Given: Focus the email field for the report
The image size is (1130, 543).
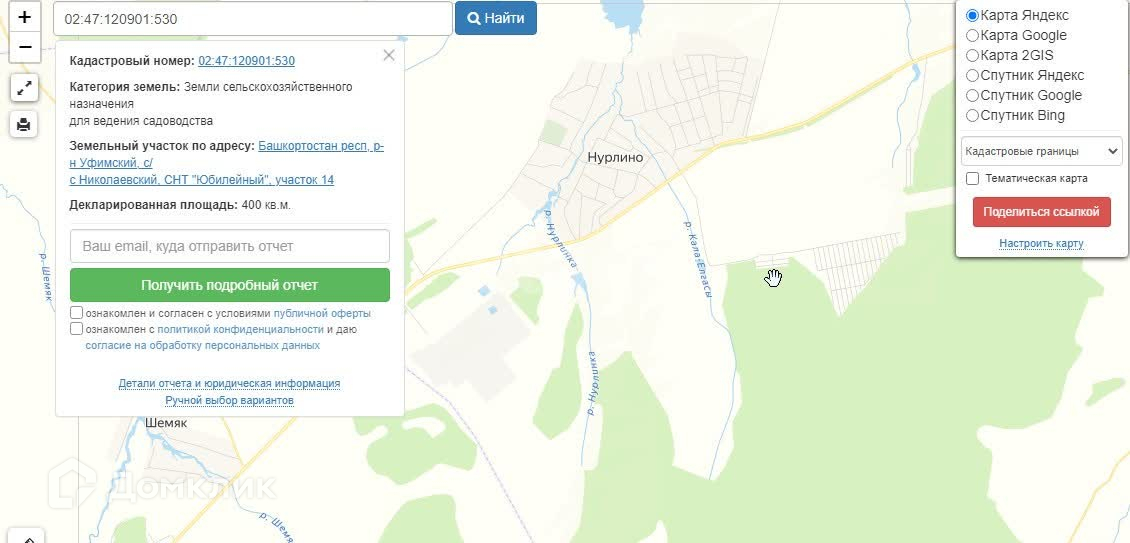Looking at the screenshot, I should (x=230, y=246).
